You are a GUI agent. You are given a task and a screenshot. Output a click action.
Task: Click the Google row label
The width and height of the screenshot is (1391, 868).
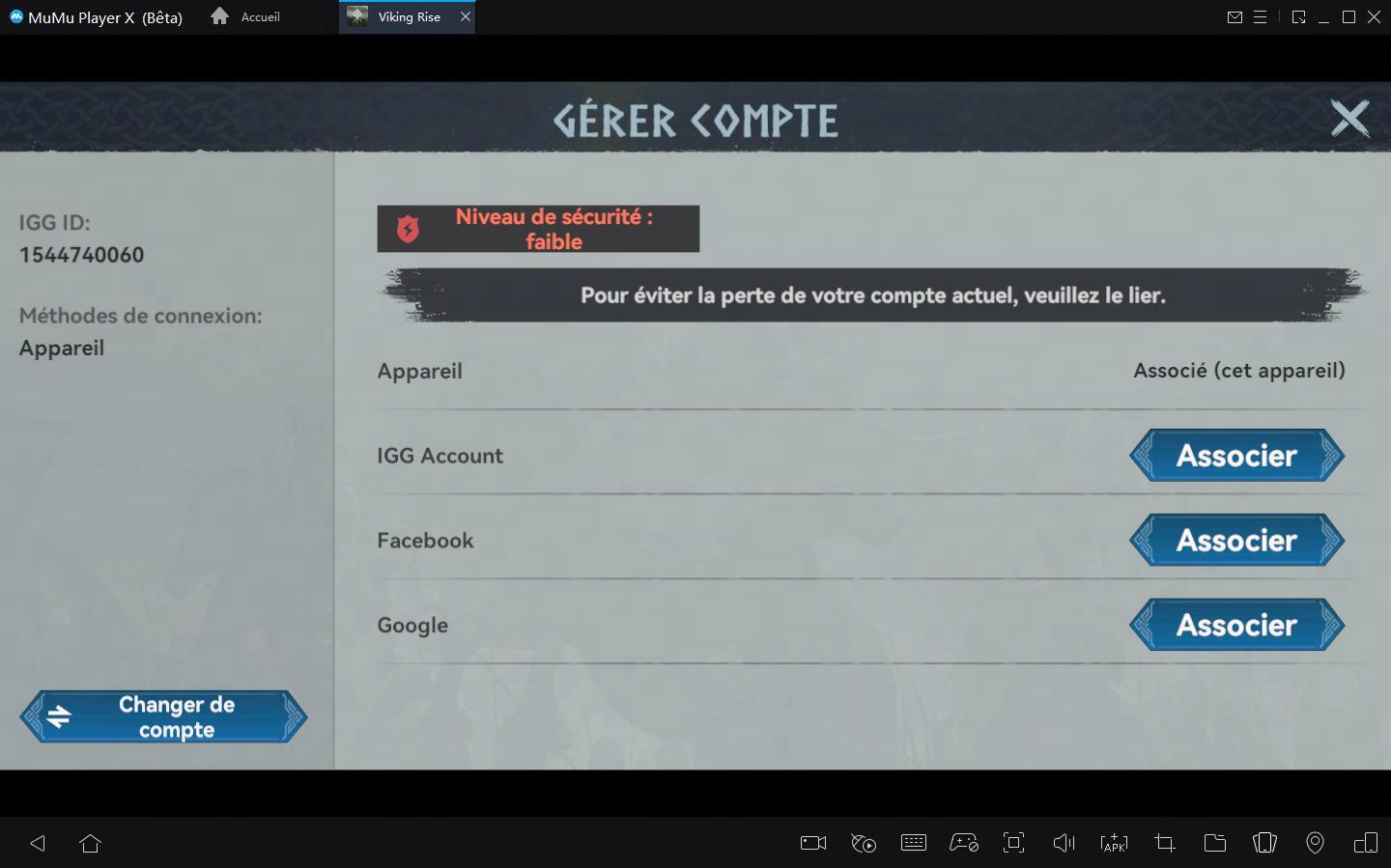point(412,626)
